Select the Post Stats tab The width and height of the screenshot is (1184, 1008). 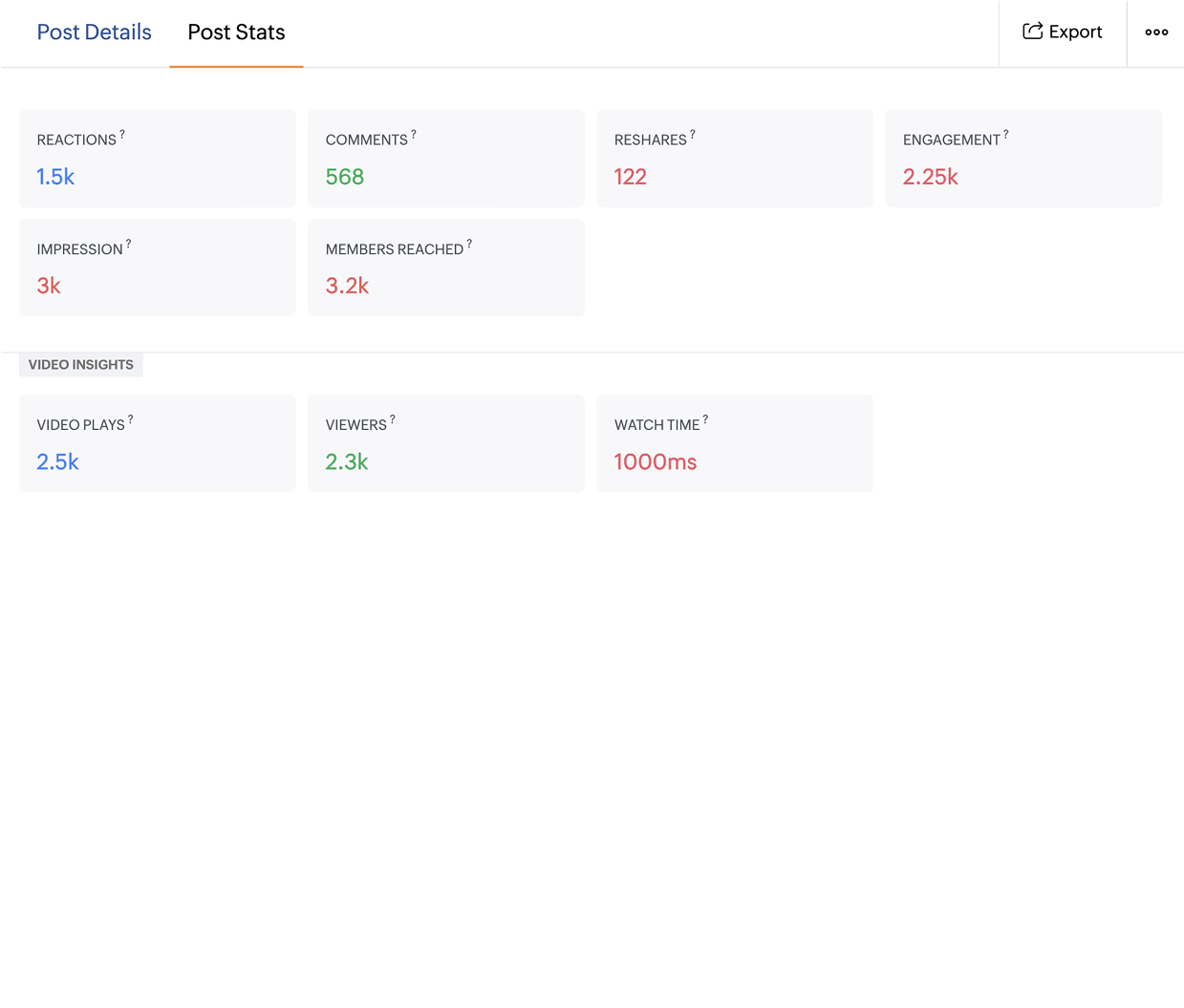[236, 32]
